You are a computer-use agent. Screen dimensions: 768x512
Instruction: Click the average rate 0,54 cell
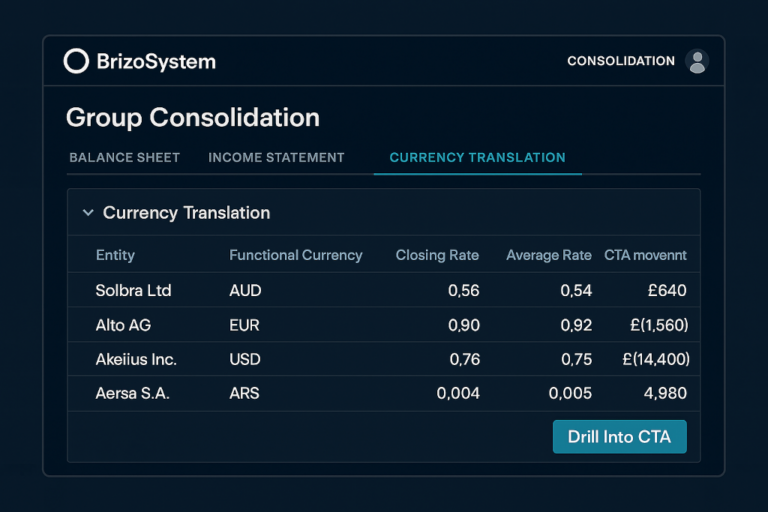tap(576, 291)
